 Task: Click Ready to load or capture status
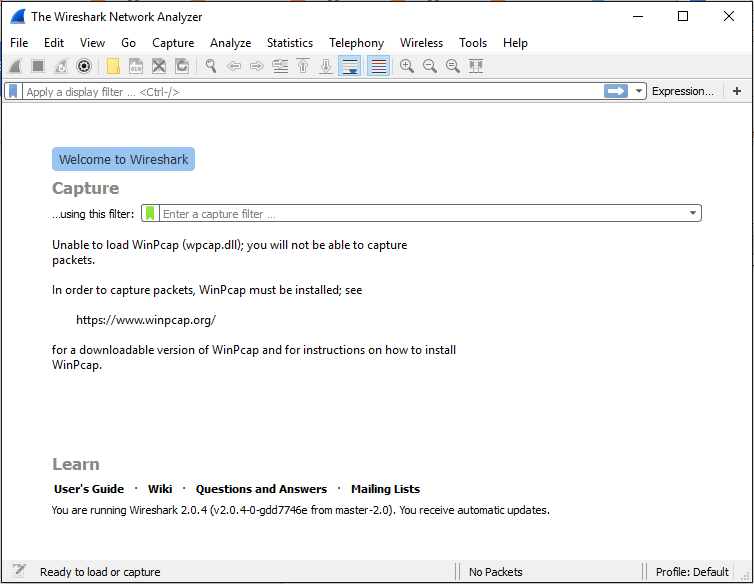tap(100, 571)
